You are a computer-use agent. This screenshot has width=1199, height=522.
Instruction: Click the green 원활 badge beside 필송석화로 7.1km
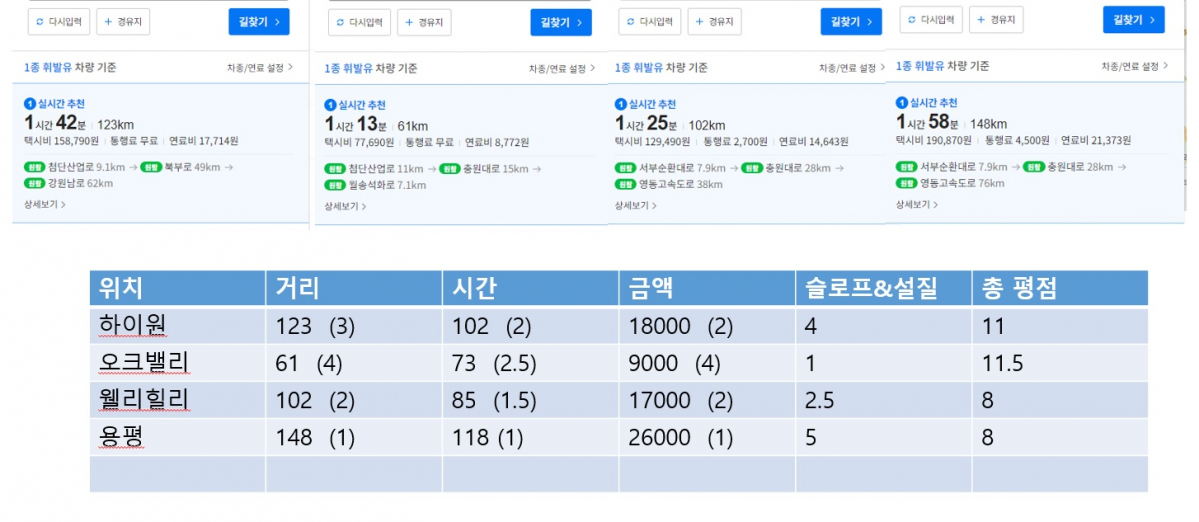pos(334,184)
